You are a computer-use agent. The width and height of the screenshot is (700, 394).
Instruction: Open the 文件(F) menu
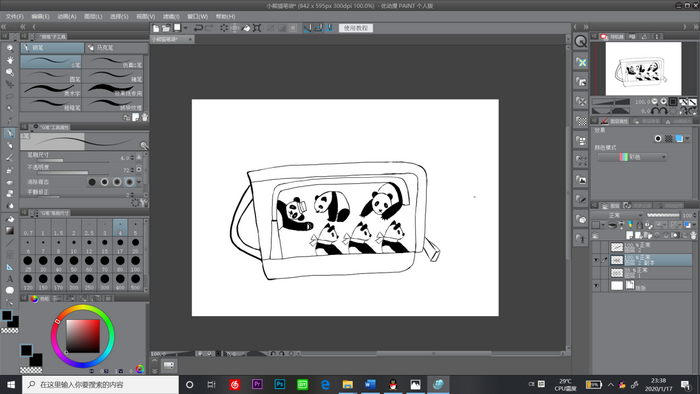[14, 17]
